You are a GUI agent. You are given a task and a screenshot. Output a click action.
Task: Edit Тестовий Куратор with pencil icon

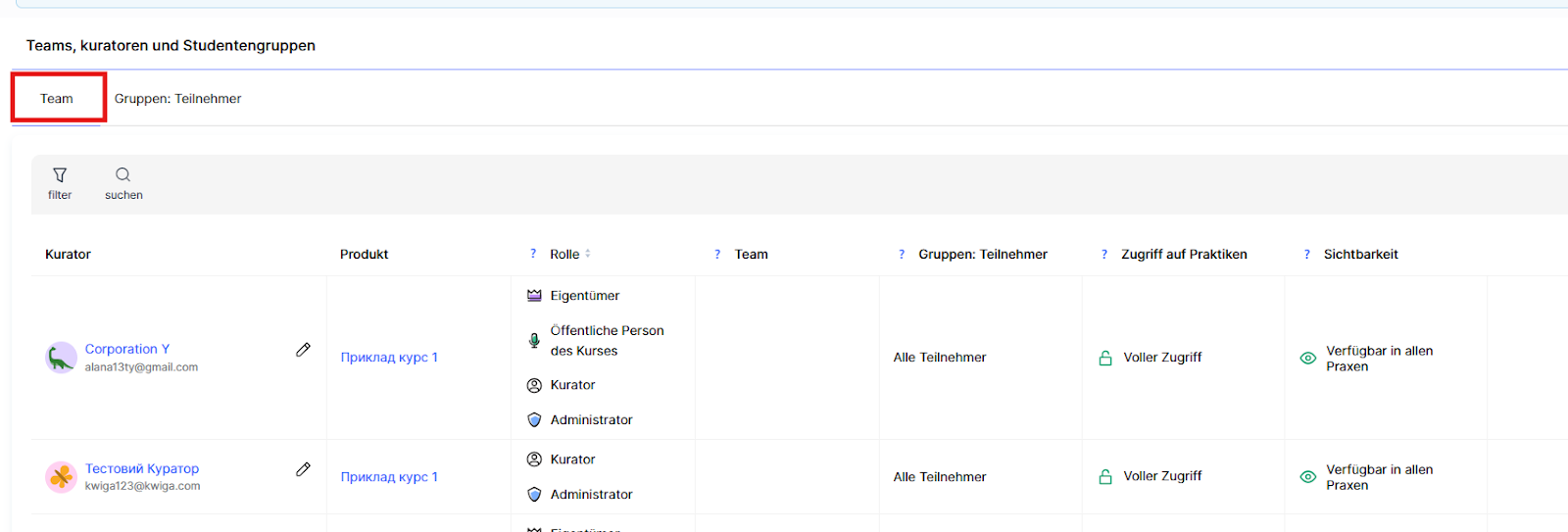pos(304,469)
